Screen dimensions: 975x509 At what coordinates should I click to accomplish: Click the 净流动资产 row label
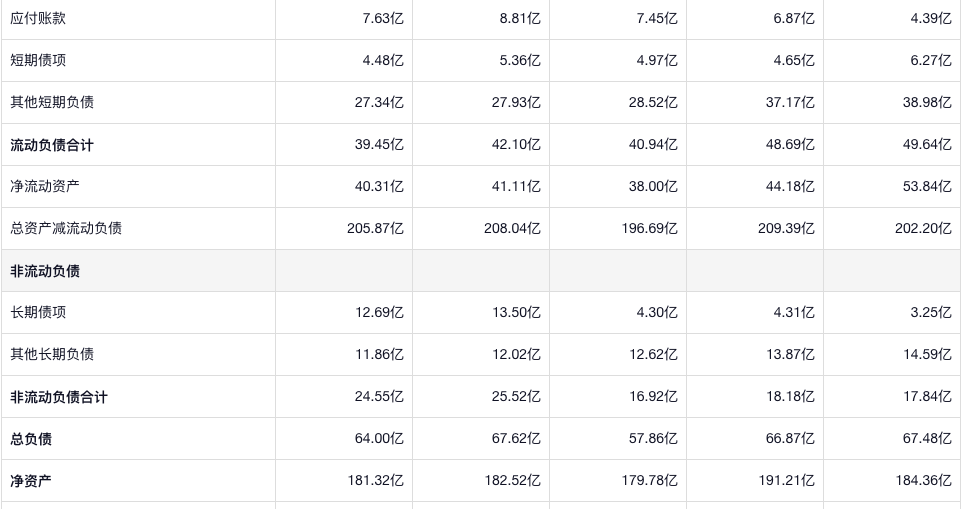click(45, 186)
